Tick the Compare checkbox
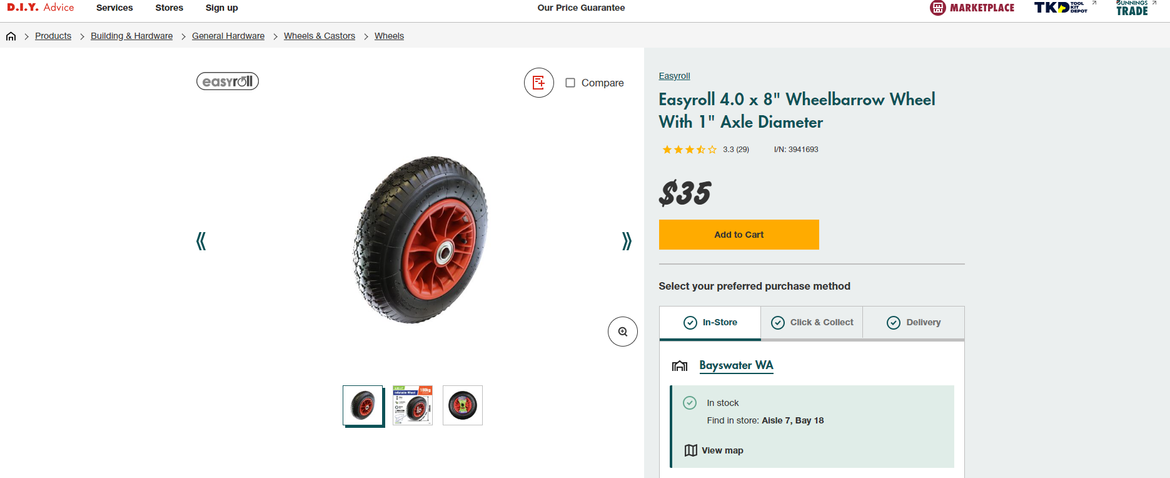The height and width of the screenshot is (478, 1170). click(x=570, y=83)
